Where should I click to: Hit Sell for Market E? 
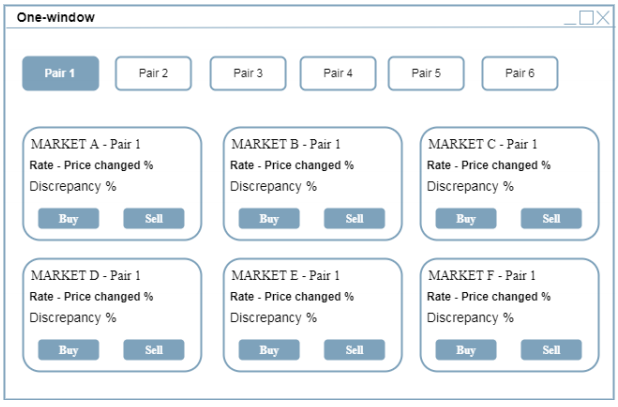(x=354, y=350)
